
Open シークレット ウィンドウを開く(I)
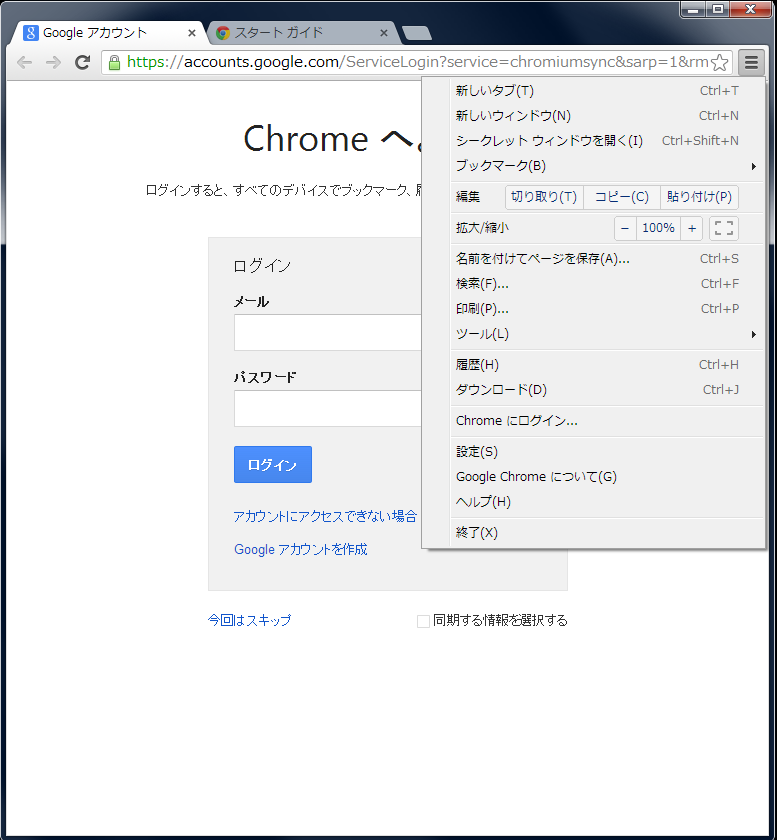click(593, 140)
